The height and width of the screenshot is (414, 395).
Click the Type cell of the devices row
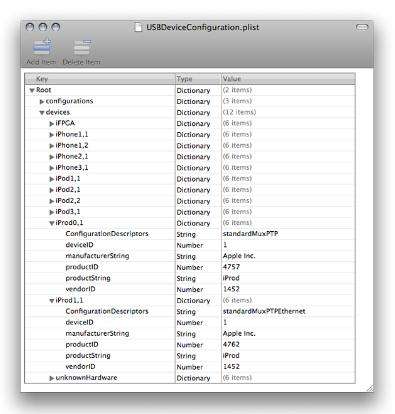193,113
